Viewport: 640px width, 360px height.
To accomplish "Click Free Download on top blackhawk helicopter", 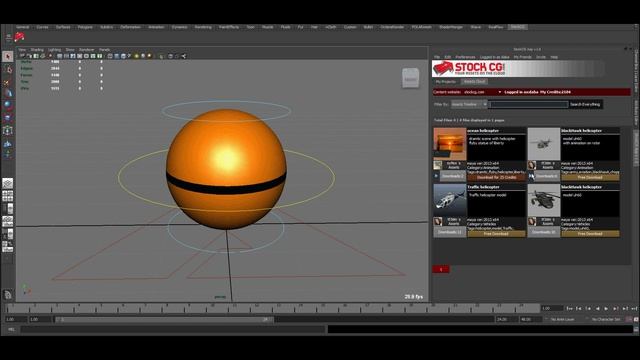I will point(590,178).
